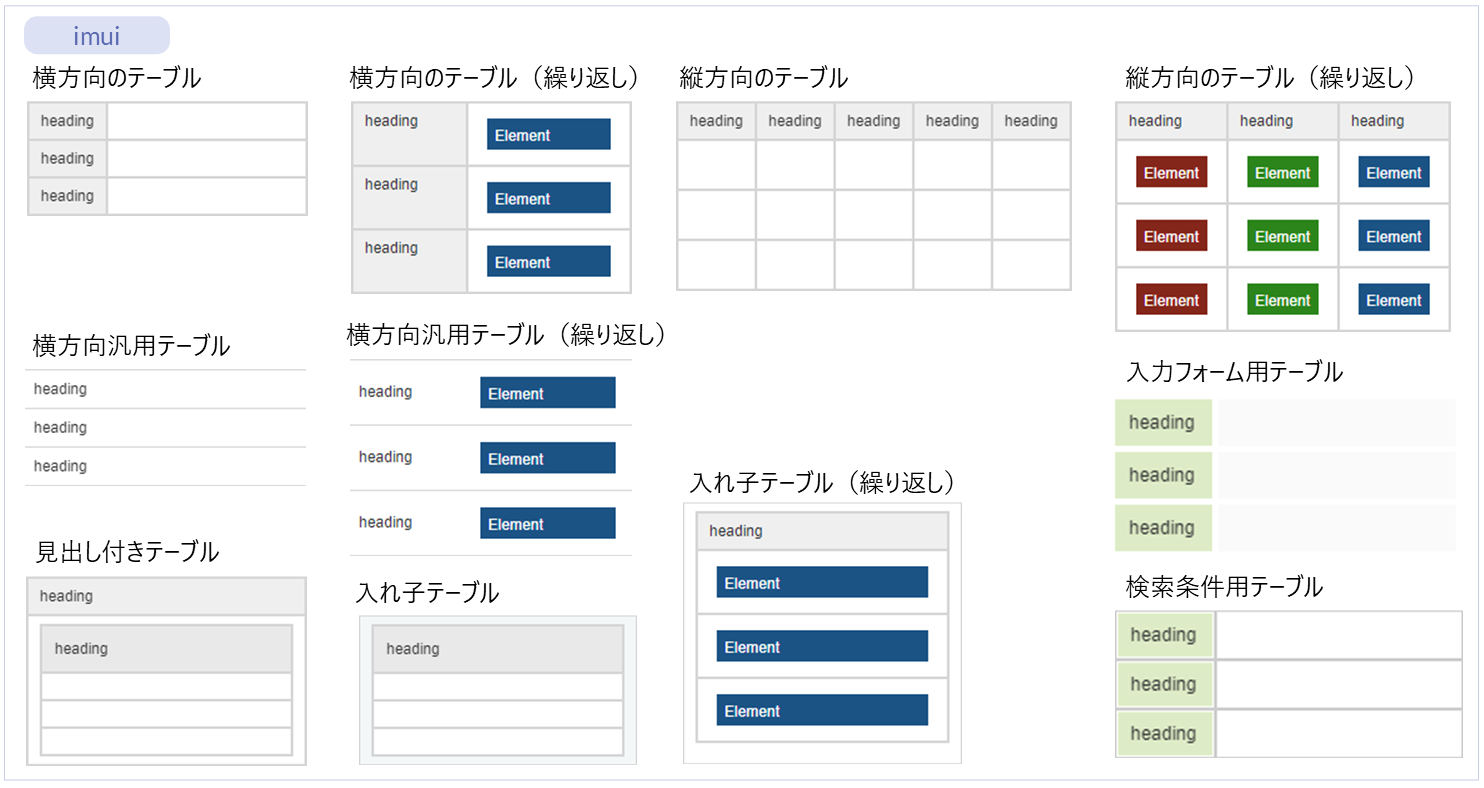Click the 入力フォーム用テーブル title text
This screenshot has height=788, width=1484.
(x=1234, y=372)
